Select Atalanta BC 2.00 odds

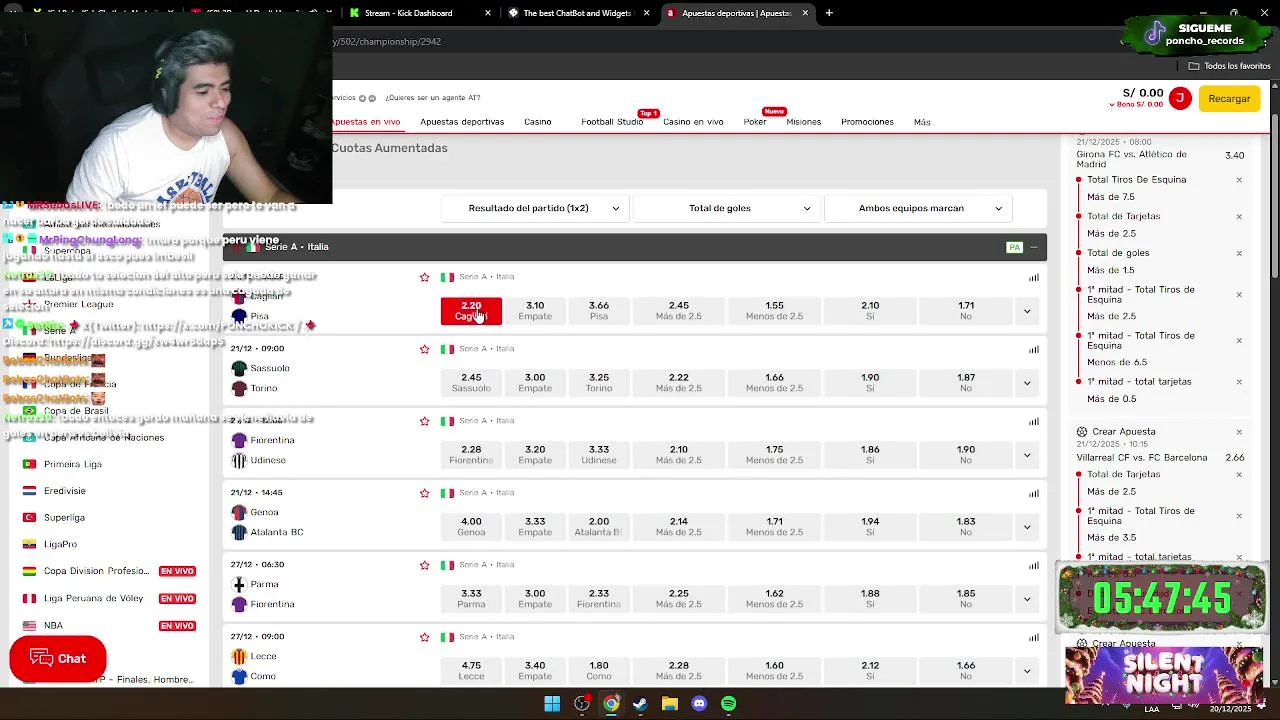click(599, 527)
